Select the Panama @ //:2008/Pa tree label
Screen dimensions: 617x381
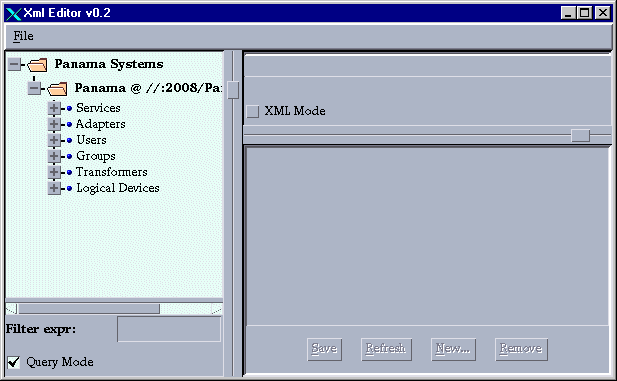148,88
